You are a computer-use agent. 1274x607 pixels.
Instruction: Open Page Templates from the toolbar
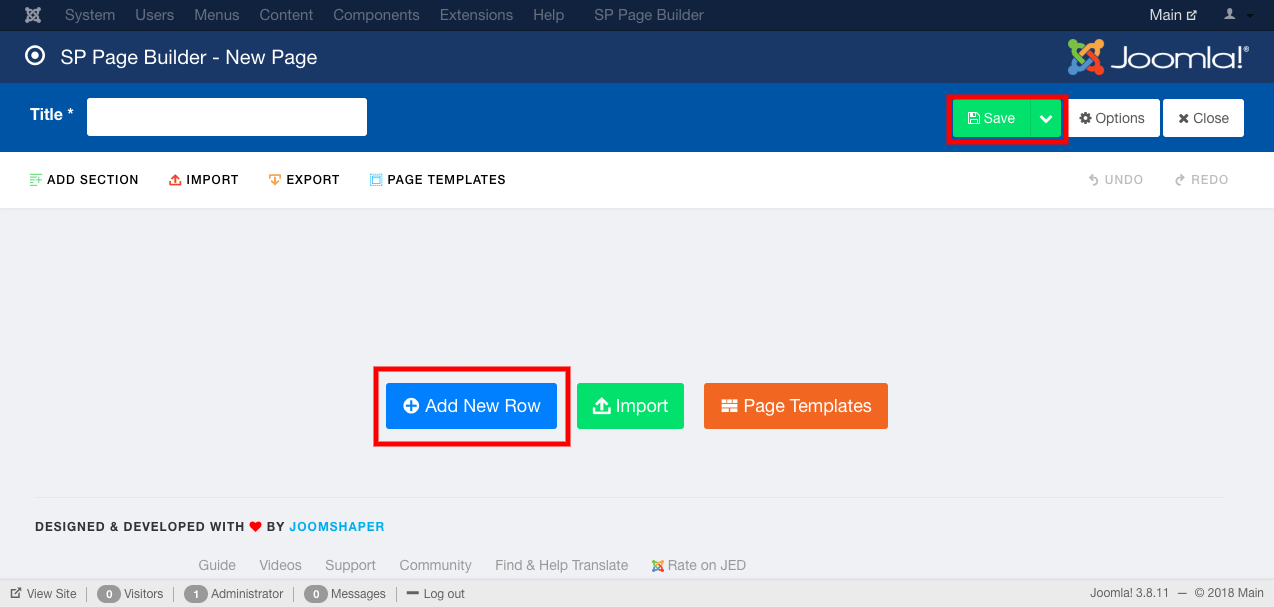tap(437, 180)
